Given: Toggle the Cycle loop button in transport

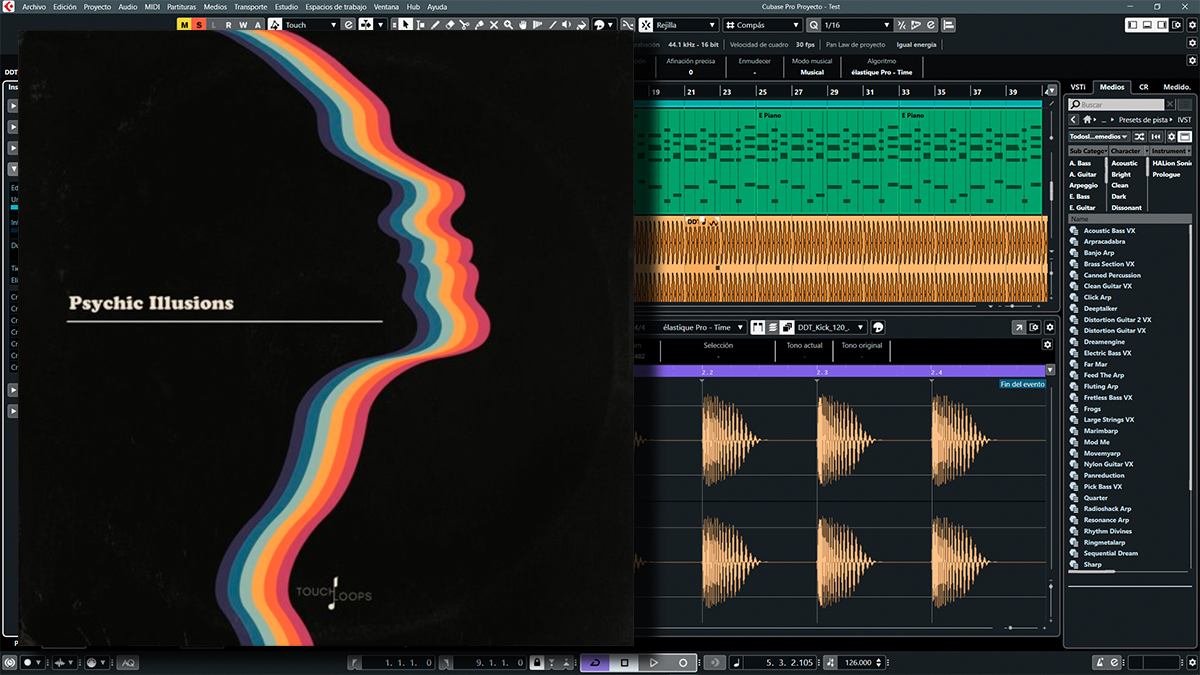Looking at the screenshot, I should (594, 662).
